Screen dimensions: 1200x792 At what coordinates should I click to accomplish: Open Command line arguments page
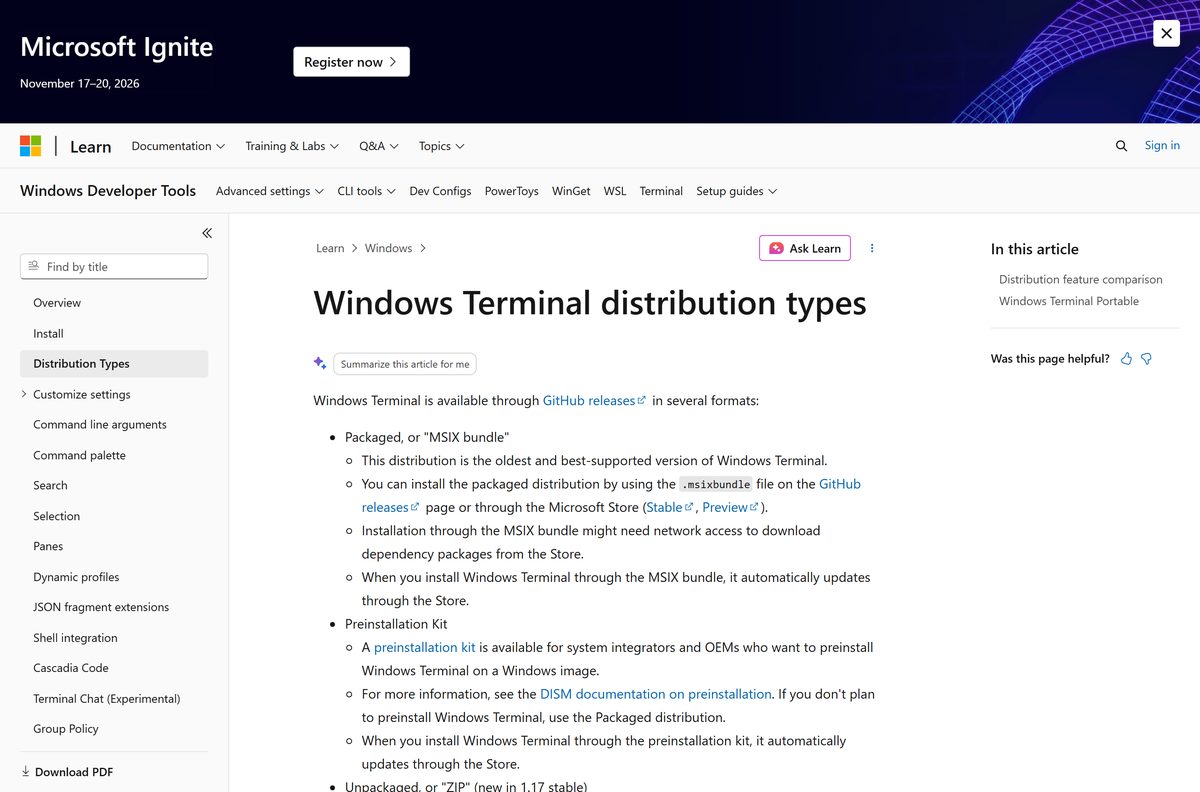pyautogui.click(x=100, y=425)
